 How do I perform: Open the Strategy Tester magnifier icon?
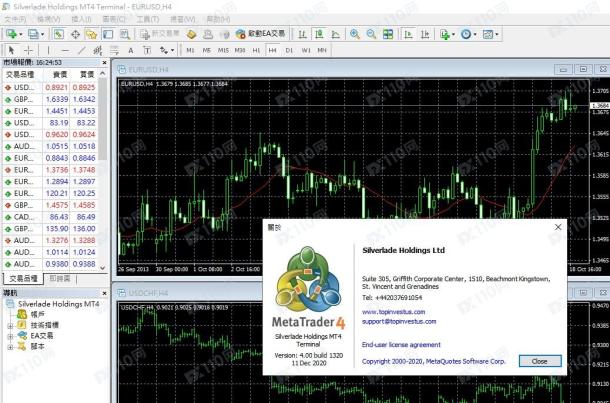(x=124, y=34)
